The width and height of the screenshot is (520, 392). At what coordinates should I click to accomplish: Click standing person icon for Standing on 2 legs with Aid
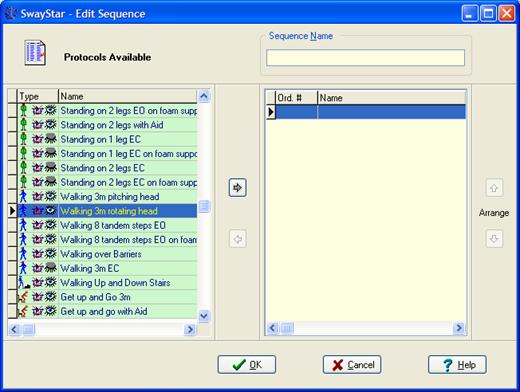tap(23, 125)
